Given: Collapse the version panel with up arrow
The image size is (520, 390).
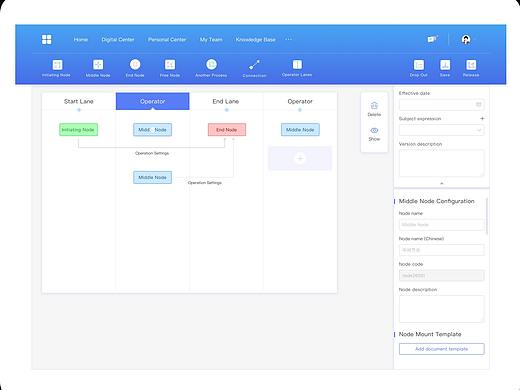Looking at the screenshot, I should click(x=442, y=183).
